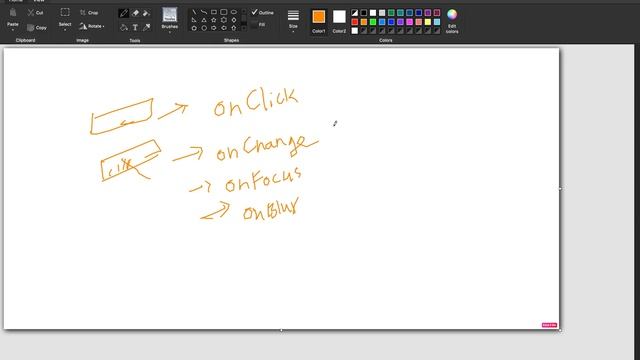This screenshot has width=640, height=360.
Task: Select the Eraser tool
Action: coord(136,13)
